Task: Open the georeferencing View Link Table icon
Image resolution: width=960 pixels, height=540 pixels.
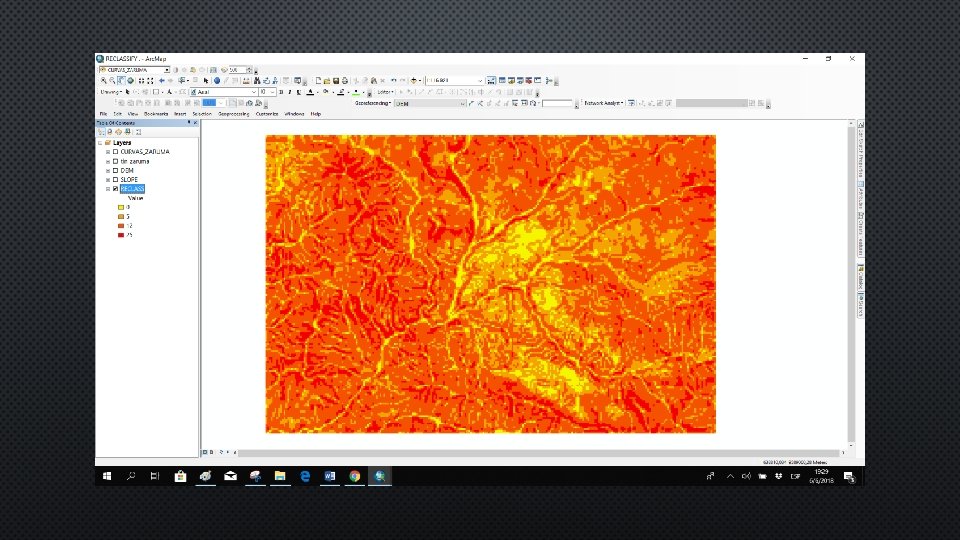Action: (x=524, y=103)
